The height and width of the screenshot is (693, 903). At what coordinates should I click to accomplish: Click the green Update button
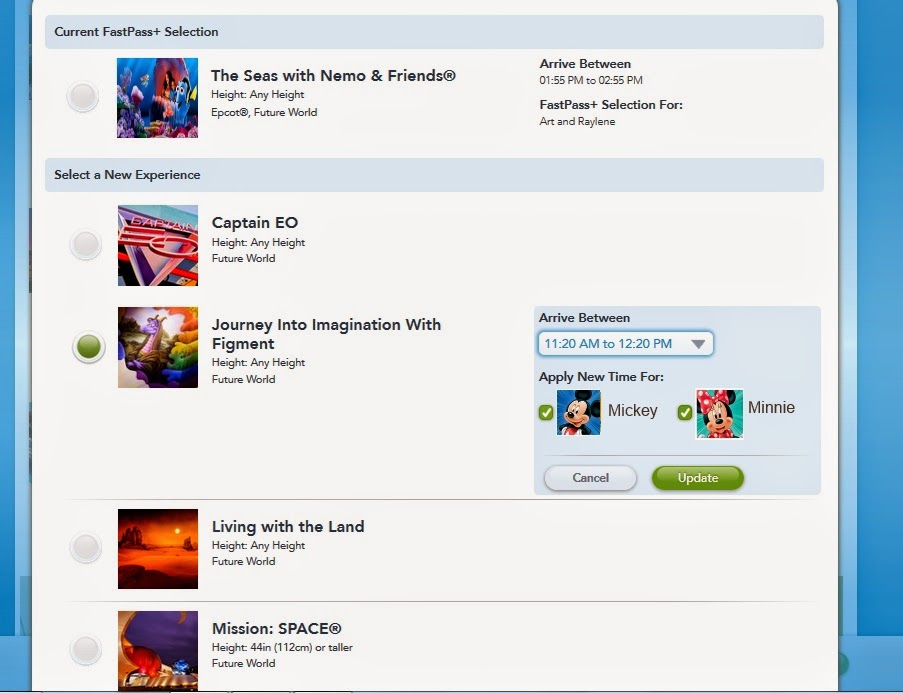(x=697, y=478)
